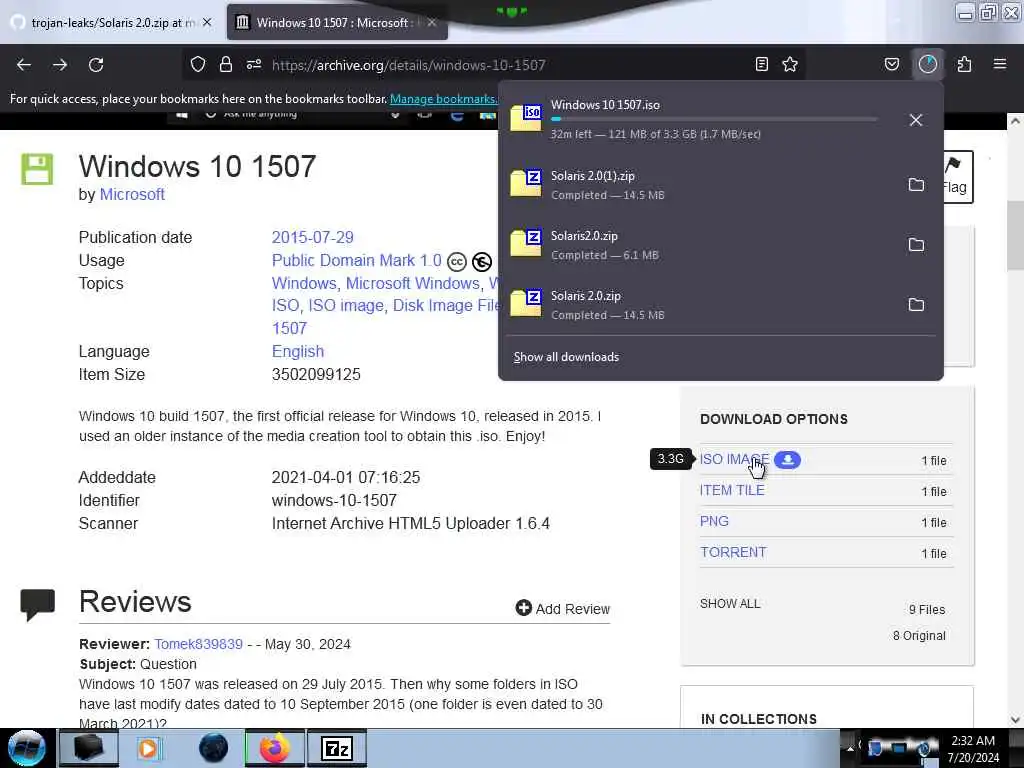
Task: Open Firefox from the taskbar
Action: pos(274,748)
